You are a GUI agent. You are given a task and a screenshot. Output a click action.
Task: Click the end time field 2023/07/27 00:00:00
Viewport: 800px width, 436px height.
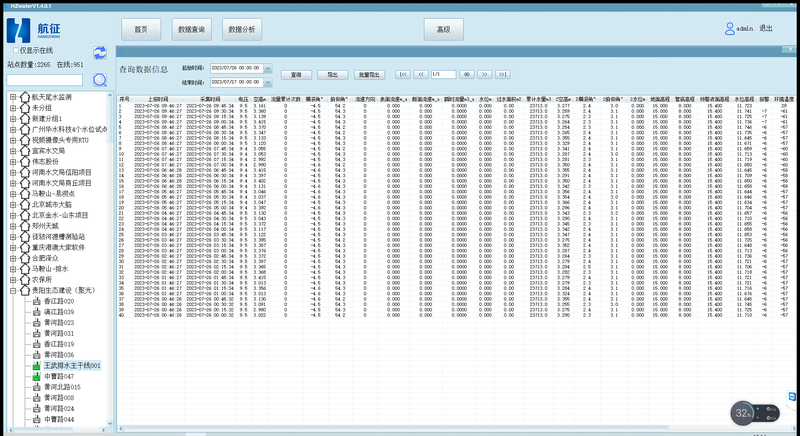(237, 82)
